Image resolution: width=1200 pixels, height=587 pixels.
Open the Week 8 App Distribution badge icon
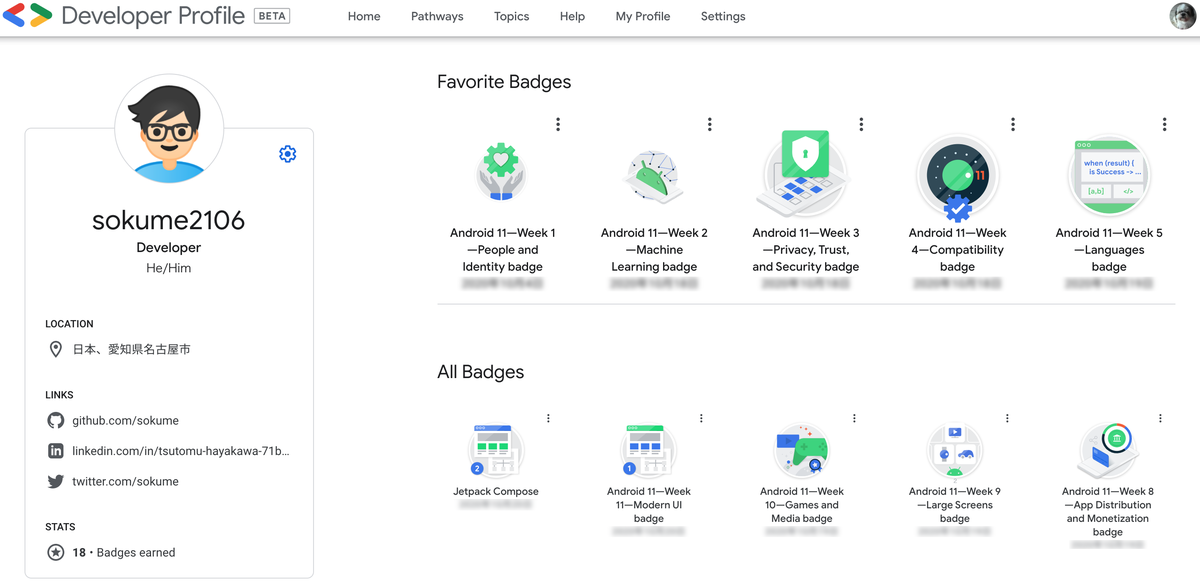tap(1107, 450)
